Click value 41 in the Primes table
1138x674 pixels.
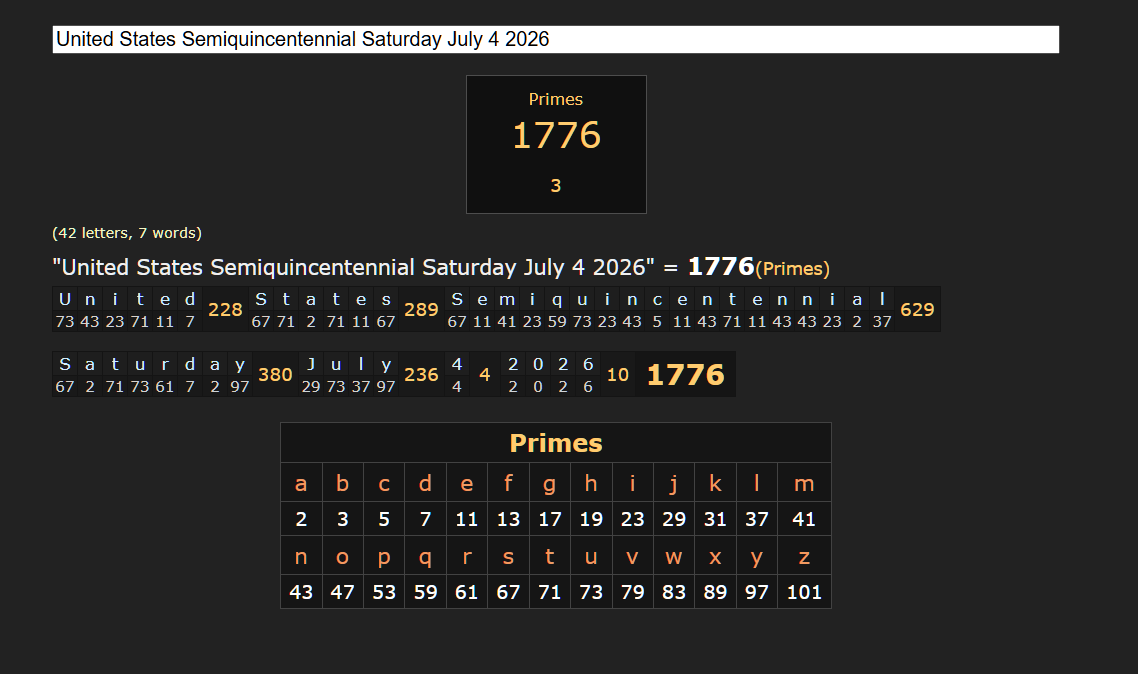point(804,519)
